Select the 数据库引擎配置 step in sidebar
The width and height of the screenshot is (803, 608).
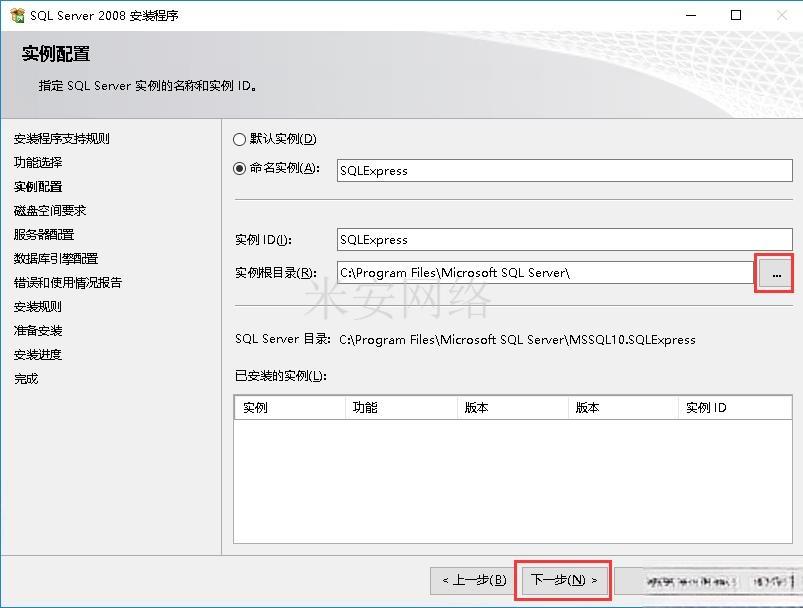(x=56, y=259)
